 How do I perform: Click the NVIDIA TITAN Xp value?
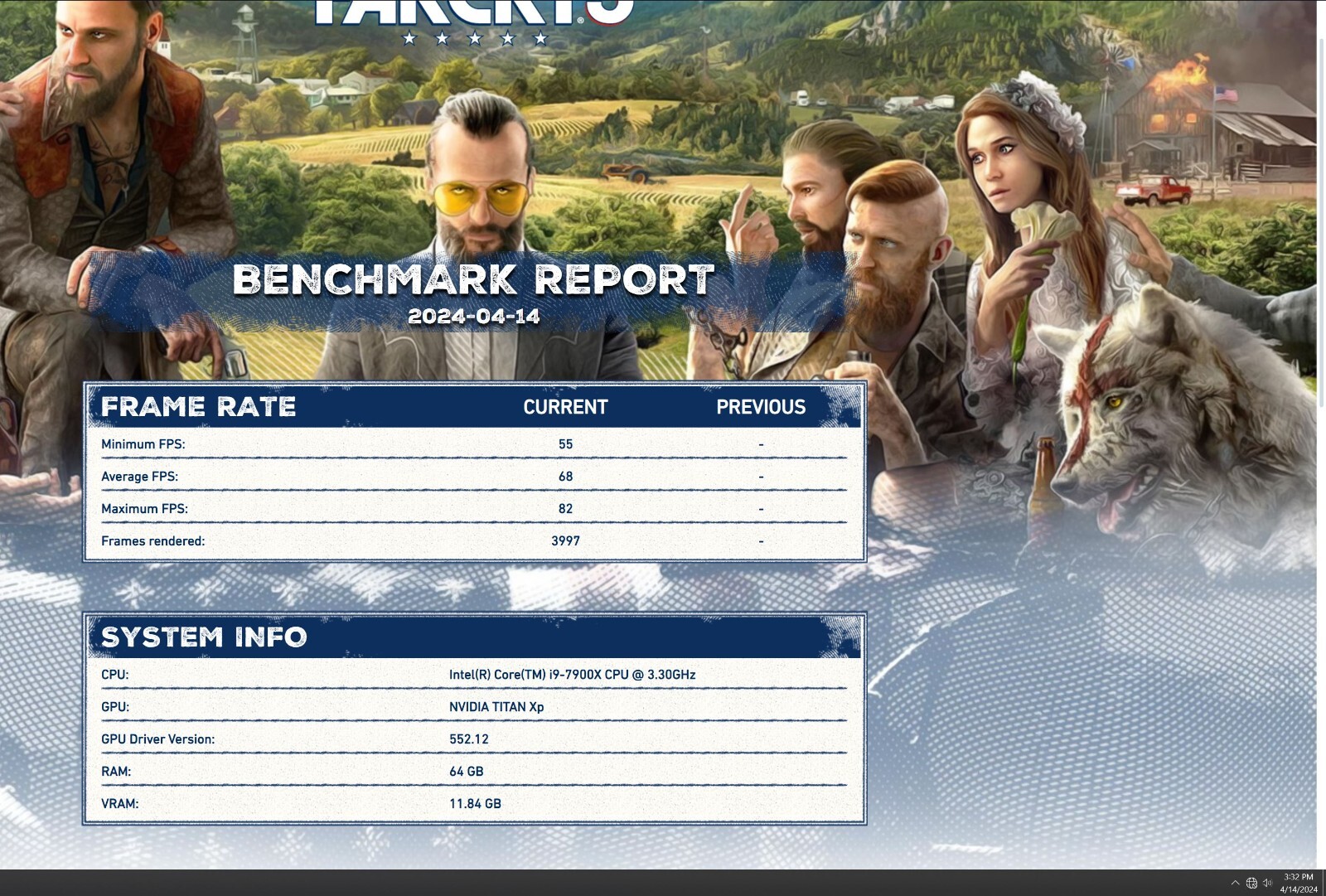pos(496,707)
